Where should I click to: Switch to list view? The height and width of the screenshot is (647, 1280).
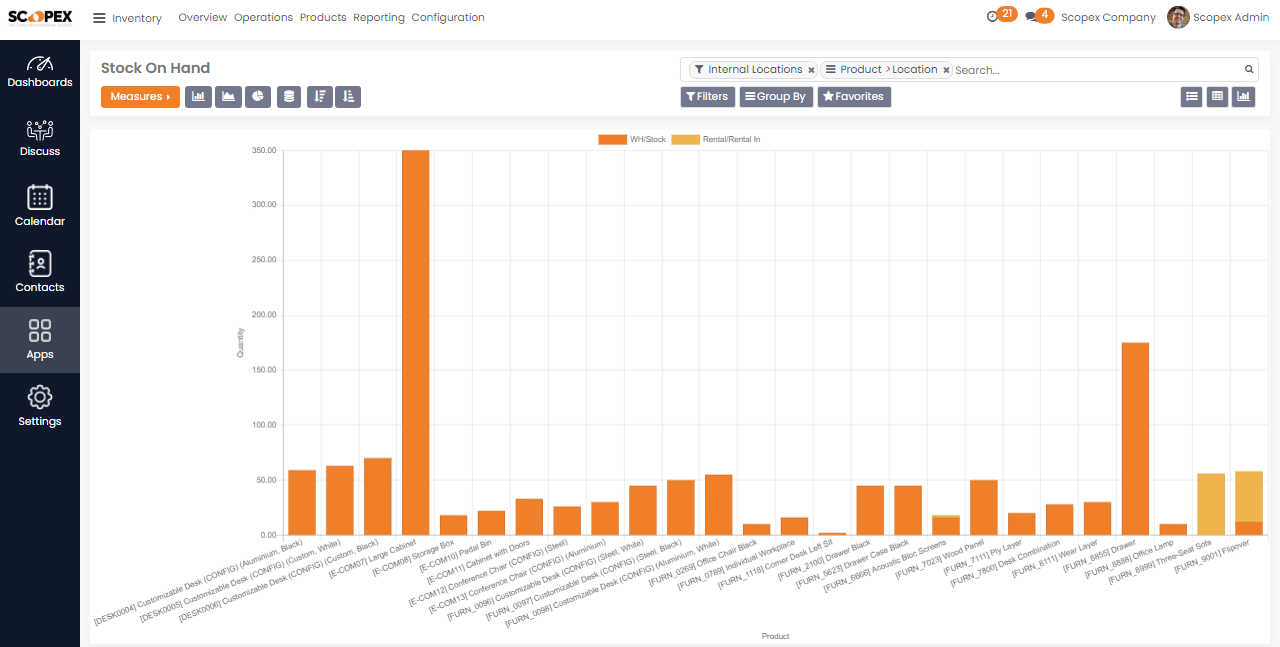click(x=1191, y=97)
